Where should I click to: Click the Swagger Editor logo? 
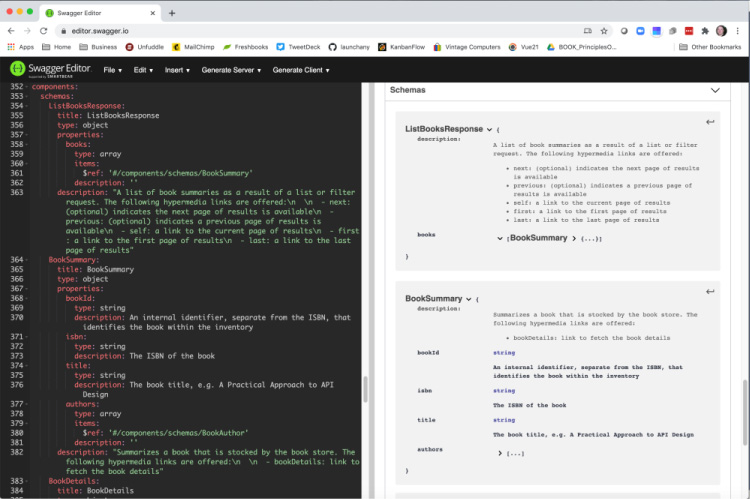click(48, 70)
